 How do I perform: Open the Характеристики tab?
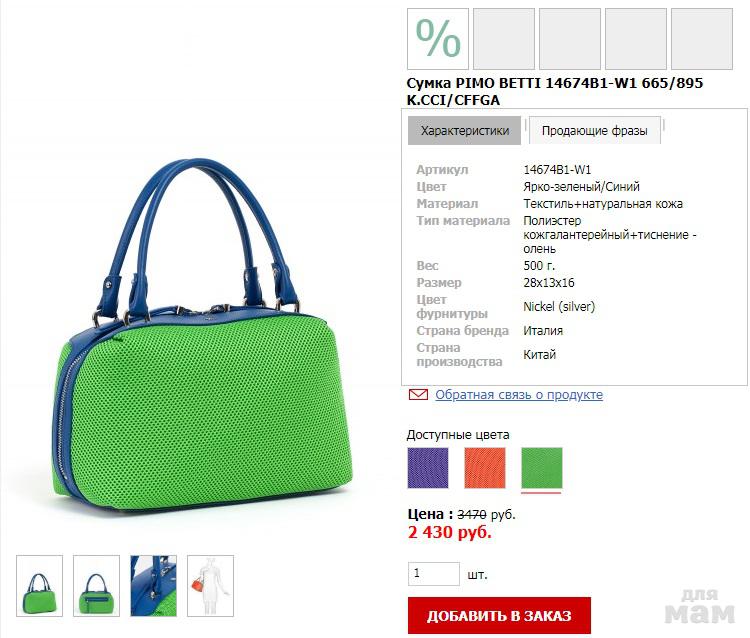pos(464,131)
